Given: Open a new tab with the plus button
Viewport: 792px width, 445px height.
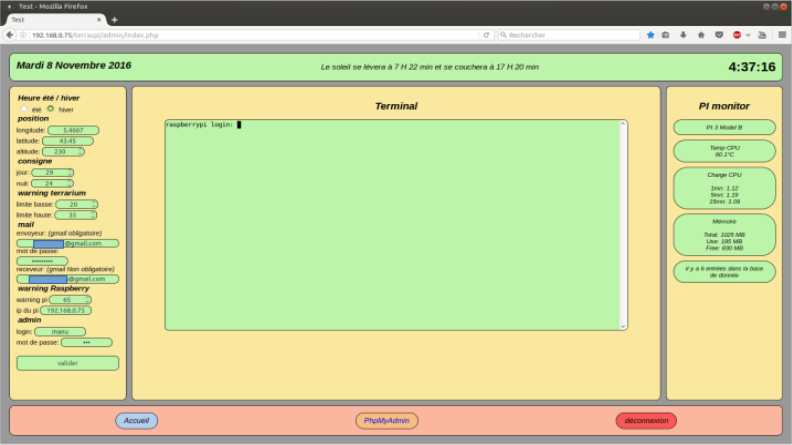Looking at the screenshot, I should pos(114,19).
